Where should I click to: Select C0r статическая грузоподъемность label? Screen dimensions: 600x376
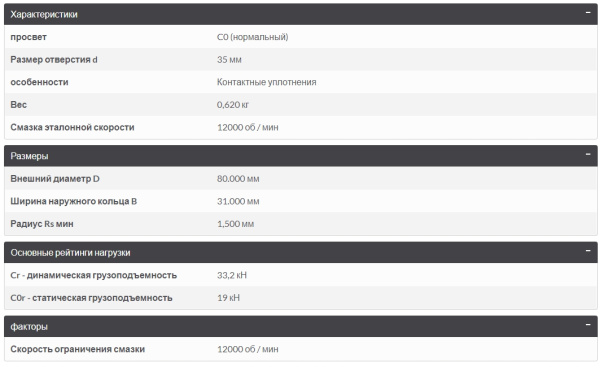click(91, 298)
